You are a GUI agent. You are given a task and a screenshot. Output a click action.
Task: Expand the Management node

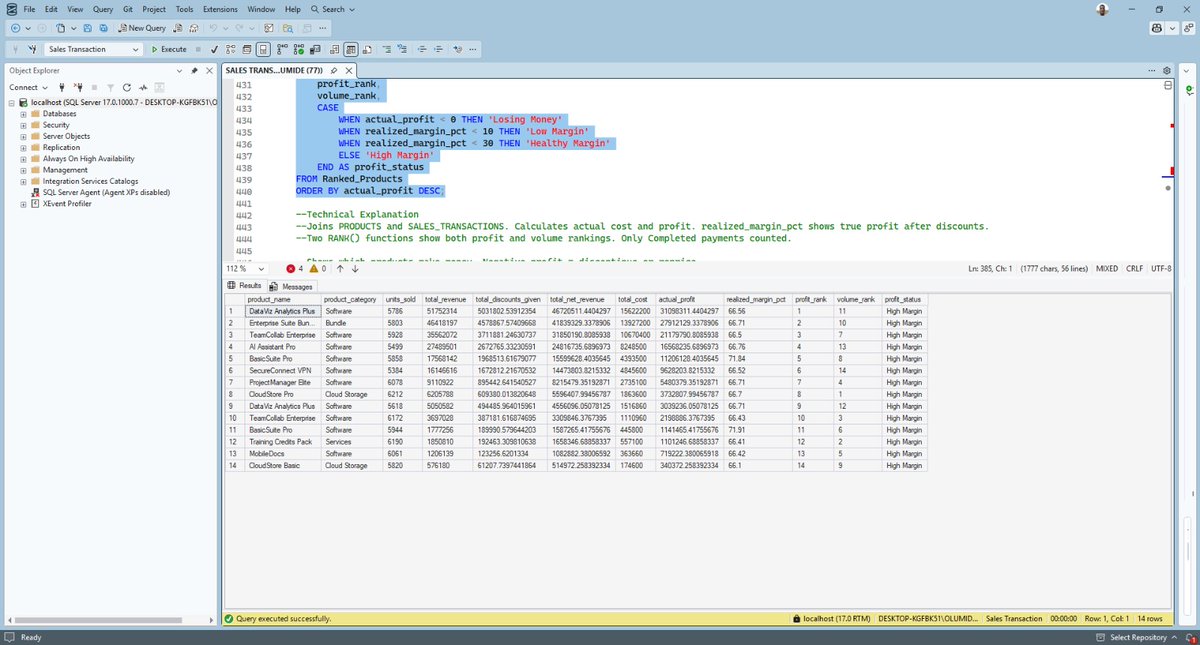[23, 170]
